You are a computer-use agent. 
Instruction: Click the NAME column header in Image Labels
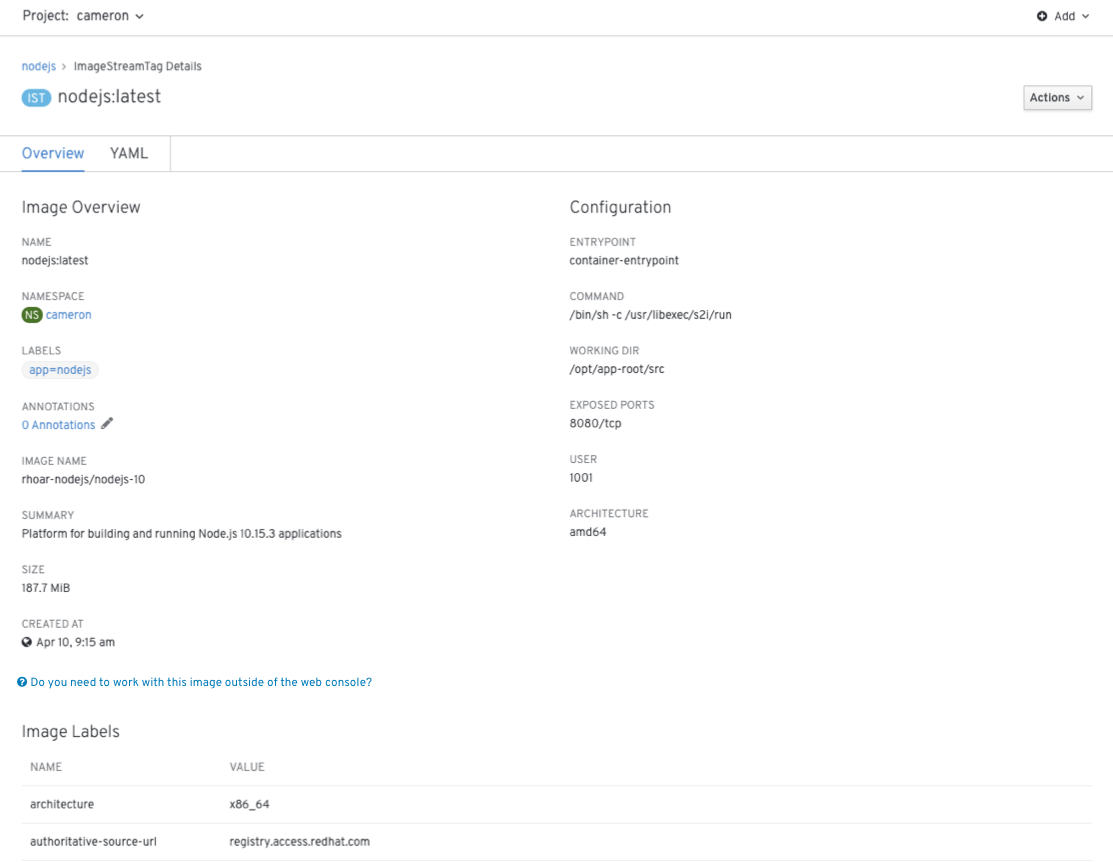pos(46,767)
